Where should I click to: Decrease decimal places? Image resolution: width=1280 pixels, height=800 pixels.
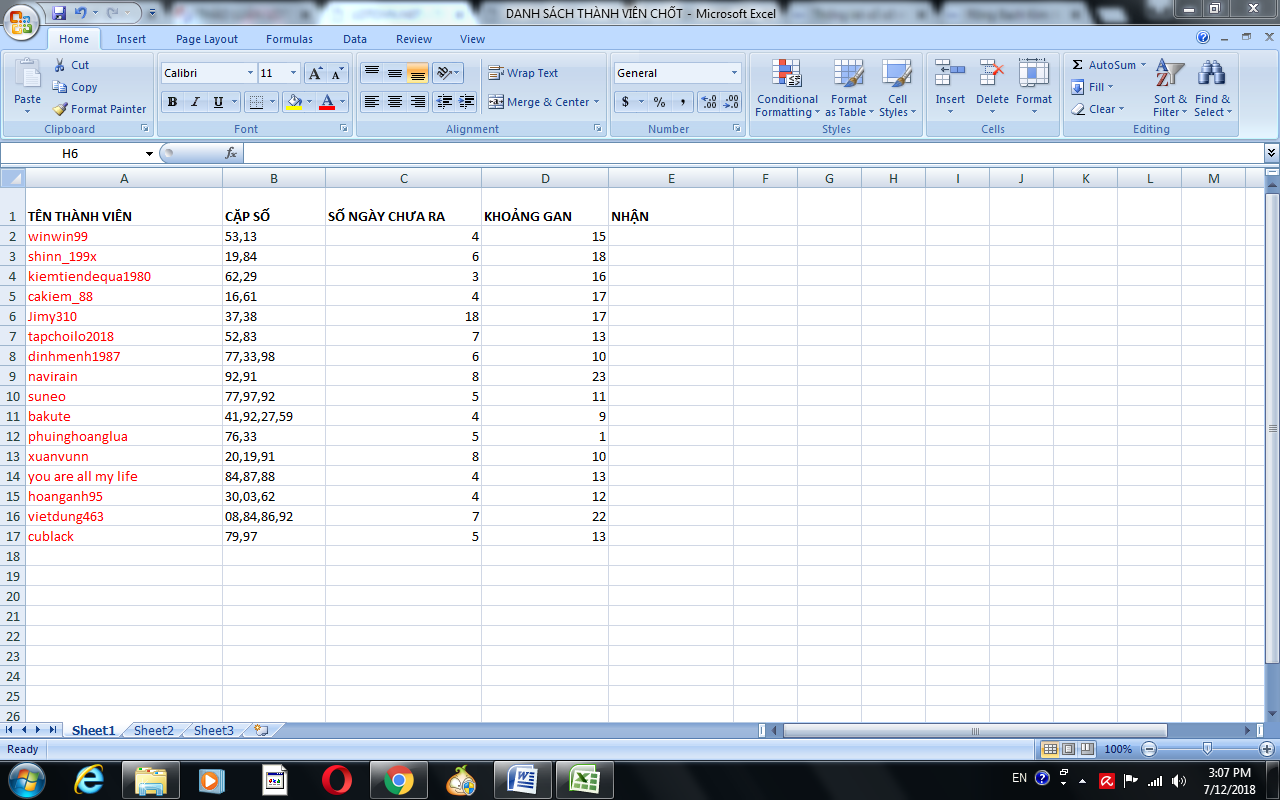(x=731, y=102)
